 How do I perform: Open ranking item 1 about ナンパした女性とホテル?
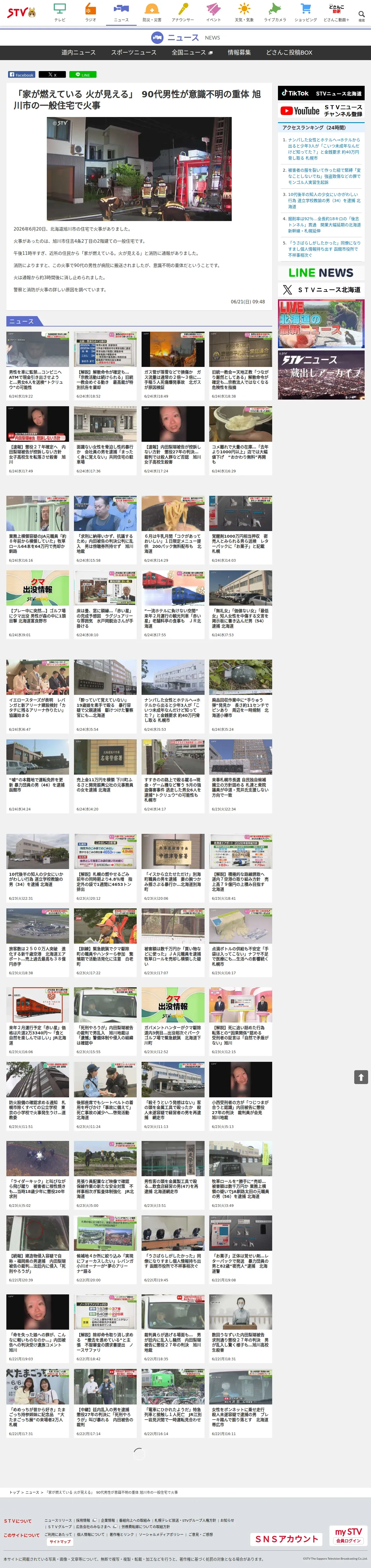click(324, 149)
